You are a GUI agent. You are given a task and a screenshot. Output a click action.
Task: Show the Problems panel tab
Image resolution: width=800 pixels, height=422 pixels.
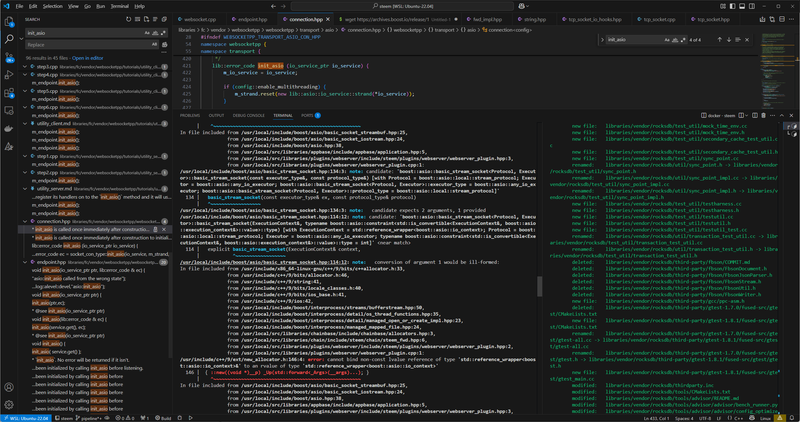click(190, 115)
